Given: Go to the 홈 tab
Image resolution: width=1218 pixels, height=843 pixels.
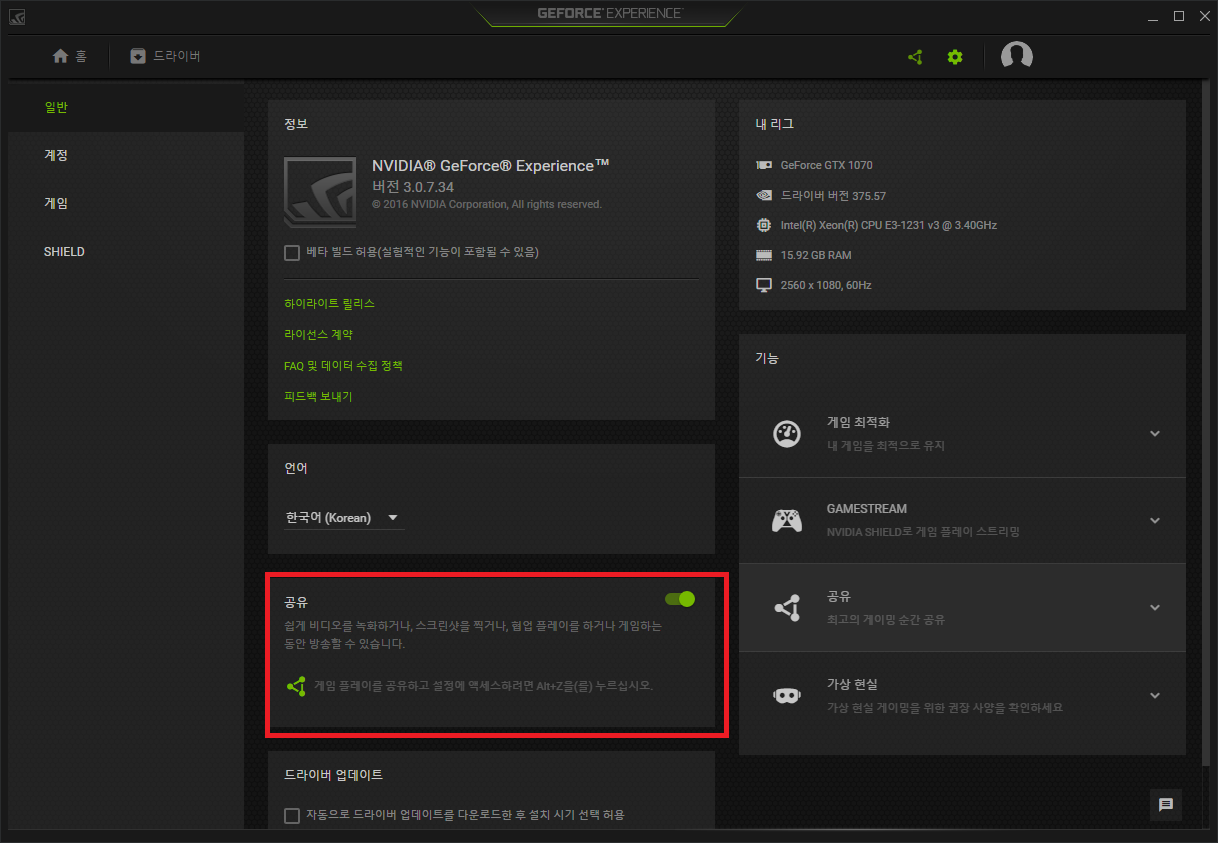Looking at the screenshot, I should 69,56.
